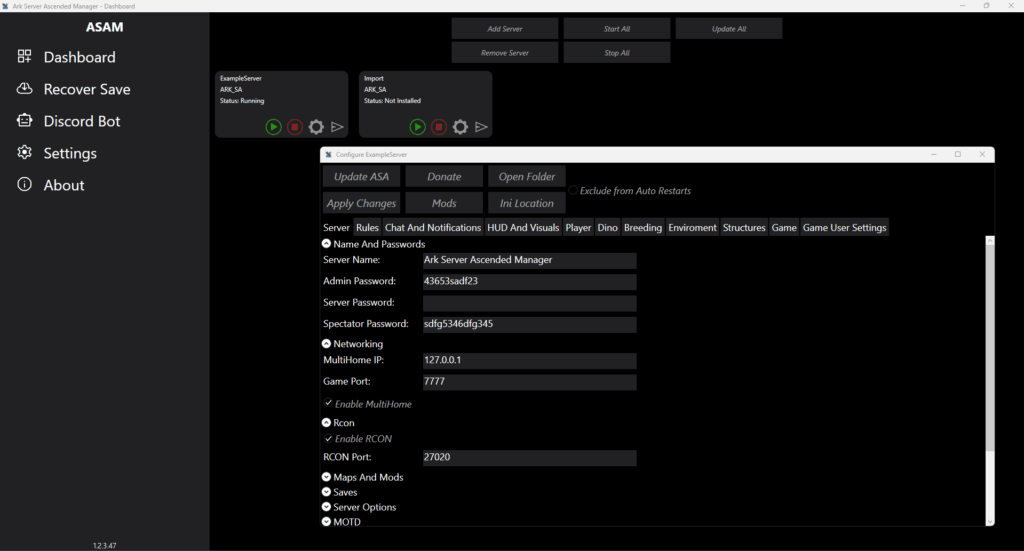Viewport: 1024px width, 551px height.
Task: Open the Structures tab
Action: 744,227
